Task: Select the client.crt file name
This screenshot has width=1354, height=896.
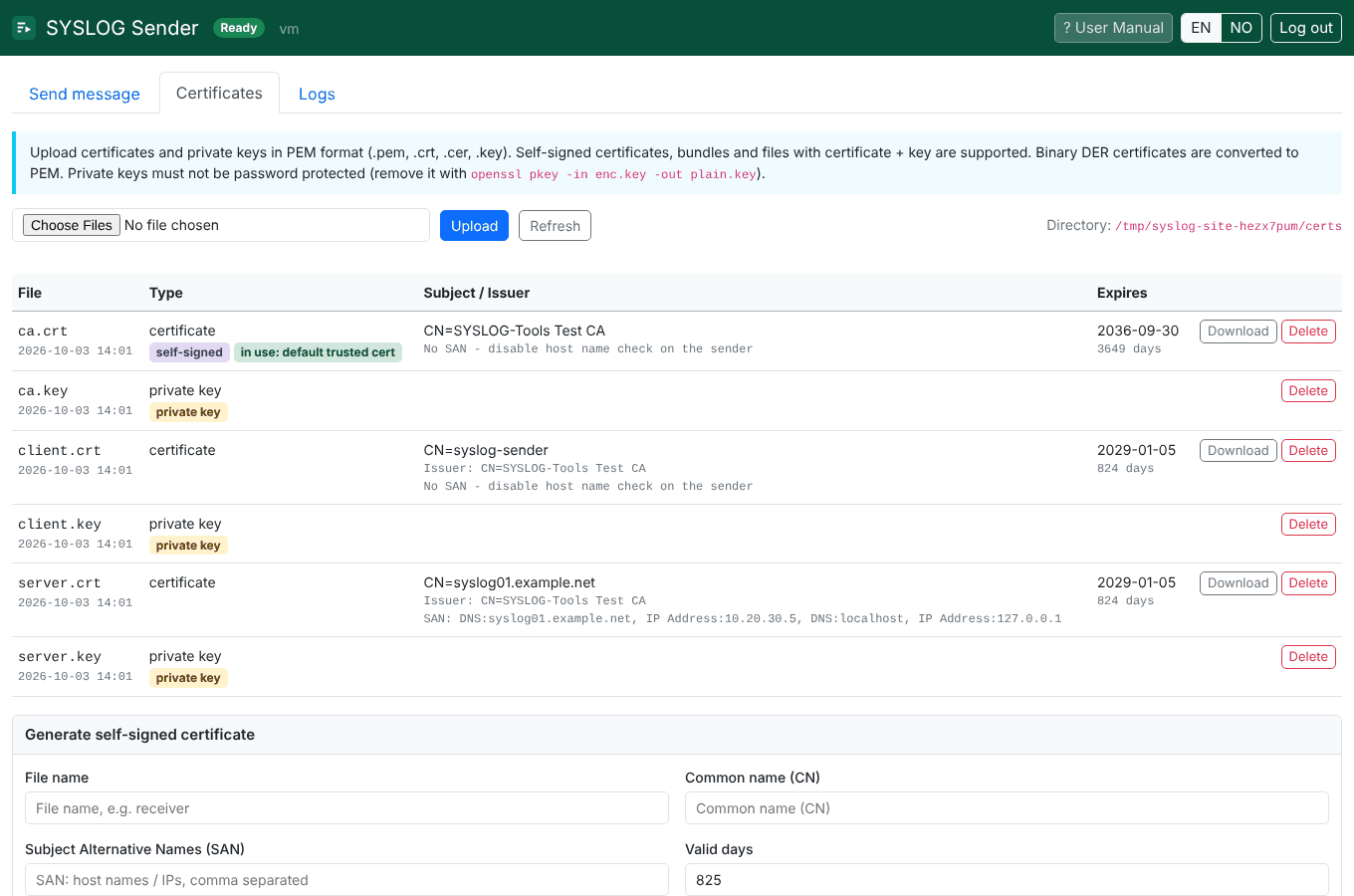Action: [60, 451]
